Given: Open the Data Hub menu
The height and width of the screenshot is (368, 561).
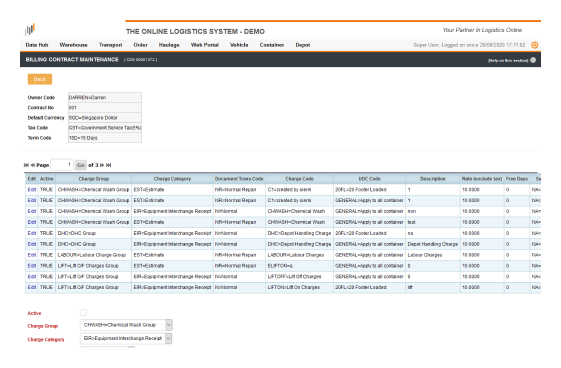Looking at the screenshot, I should (37, 45).
